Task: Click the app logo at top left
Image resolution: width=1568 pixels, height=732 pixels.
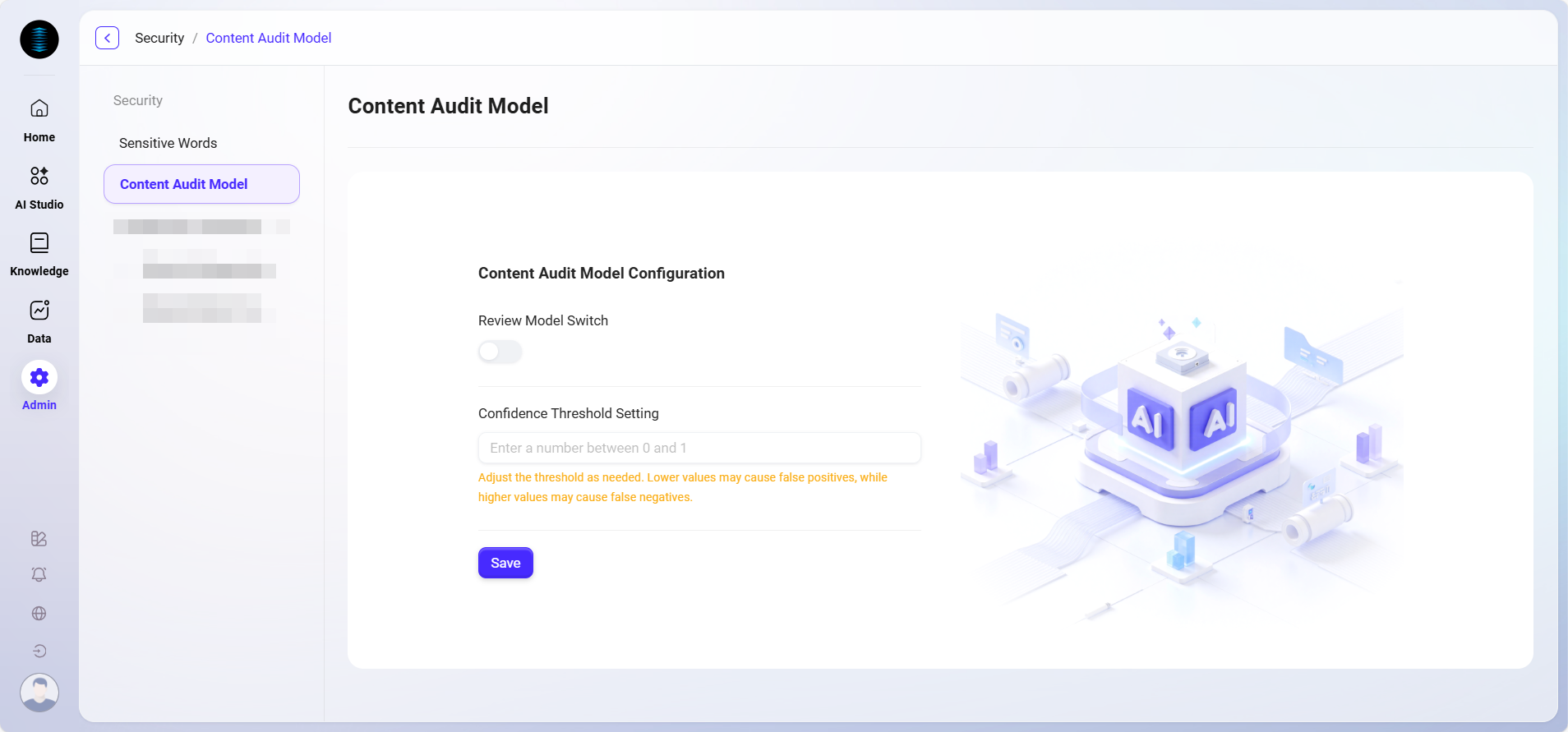Action: [39, 39]
